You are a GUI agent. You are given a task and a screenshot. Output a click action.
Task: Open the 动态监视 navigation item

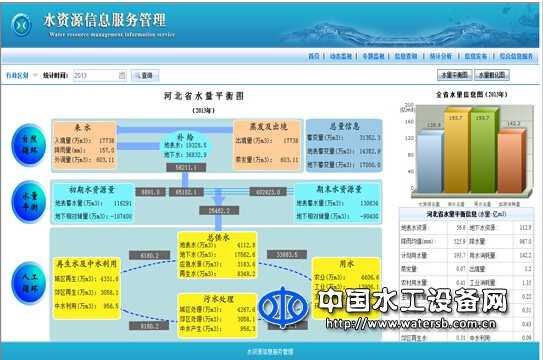340,56
